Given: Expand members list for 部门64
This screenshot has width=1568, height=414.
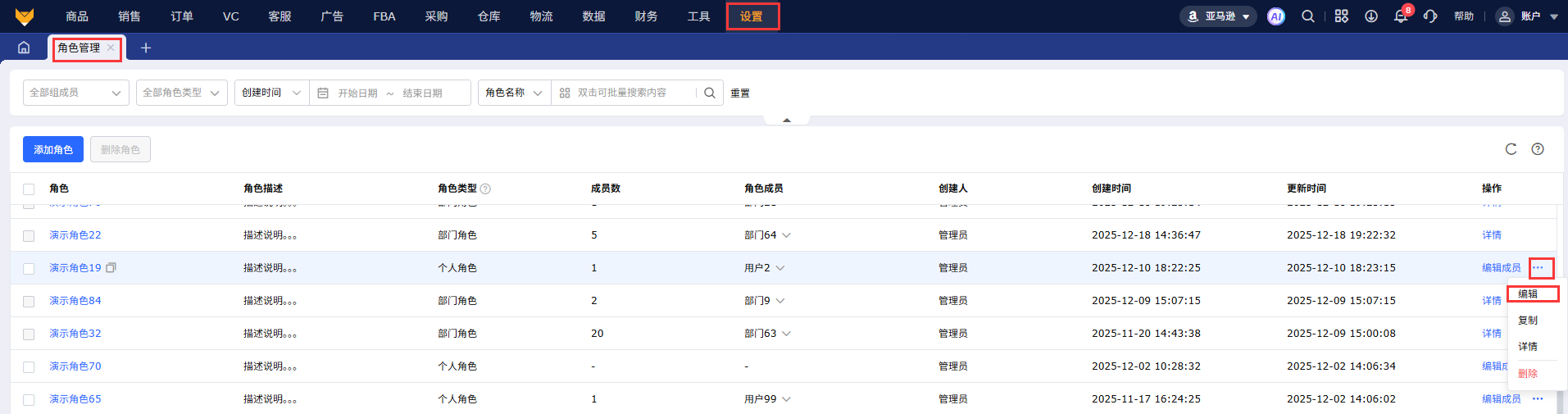Looking at the screenshot, I should tap(786, 235).
